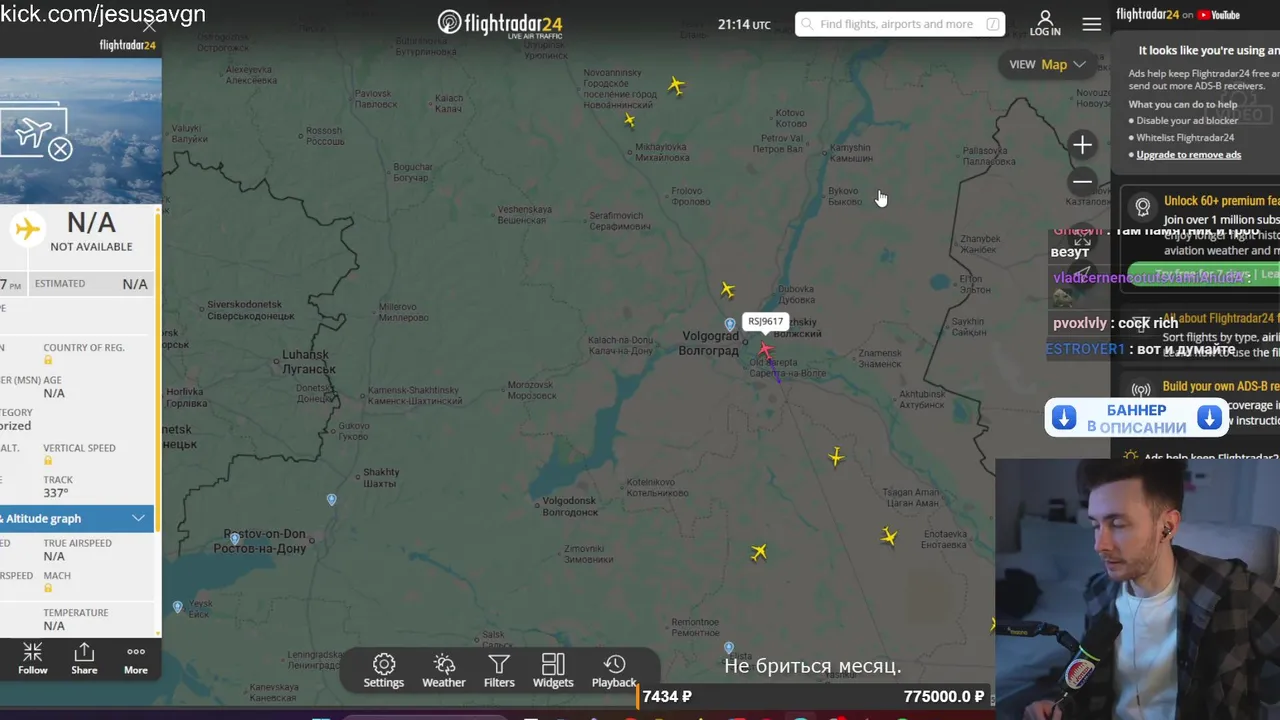
Task: Zoom in the map with plus button
Action: [1082, 145]
